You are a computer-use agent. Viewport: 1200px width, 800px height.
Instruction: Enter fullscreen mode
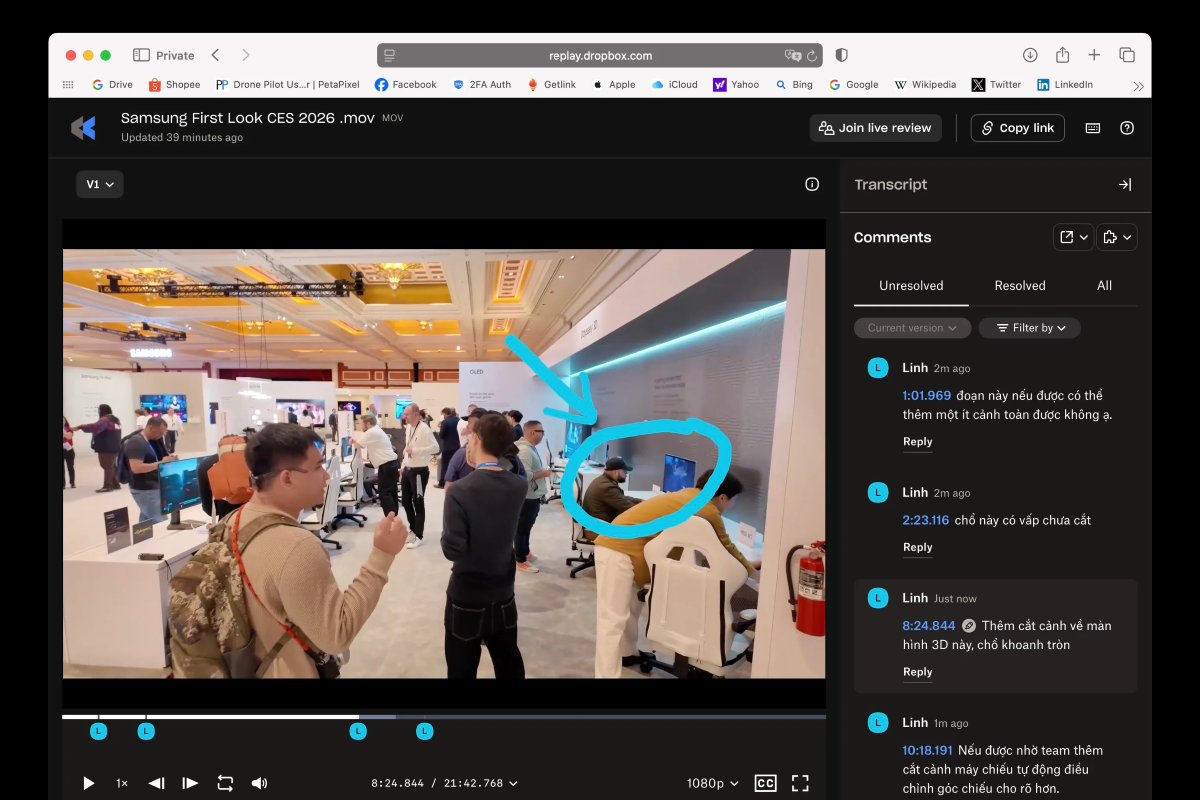click(799, 783)
